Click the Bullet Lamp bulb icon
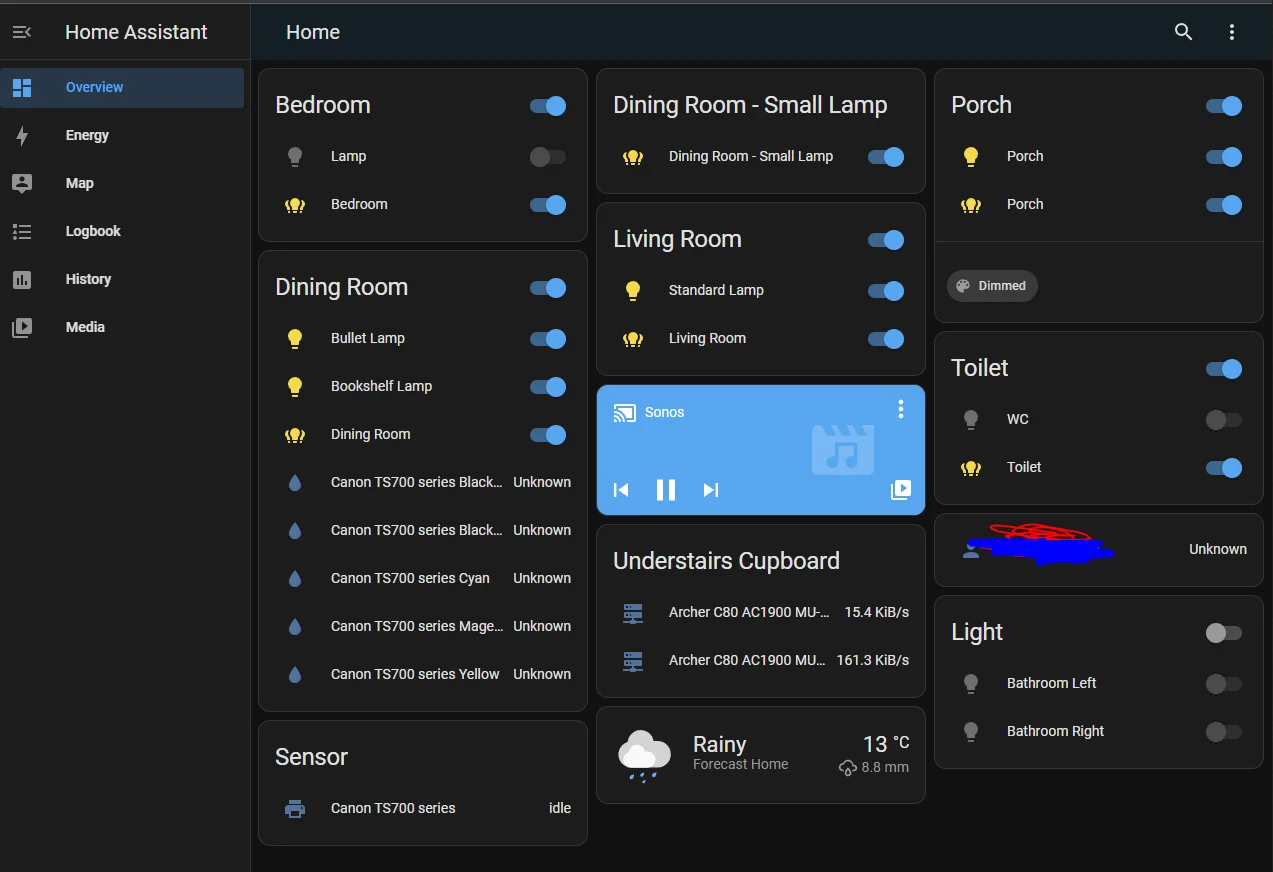This screenshot has height=872, width=1273. click(x=295, y=339)
